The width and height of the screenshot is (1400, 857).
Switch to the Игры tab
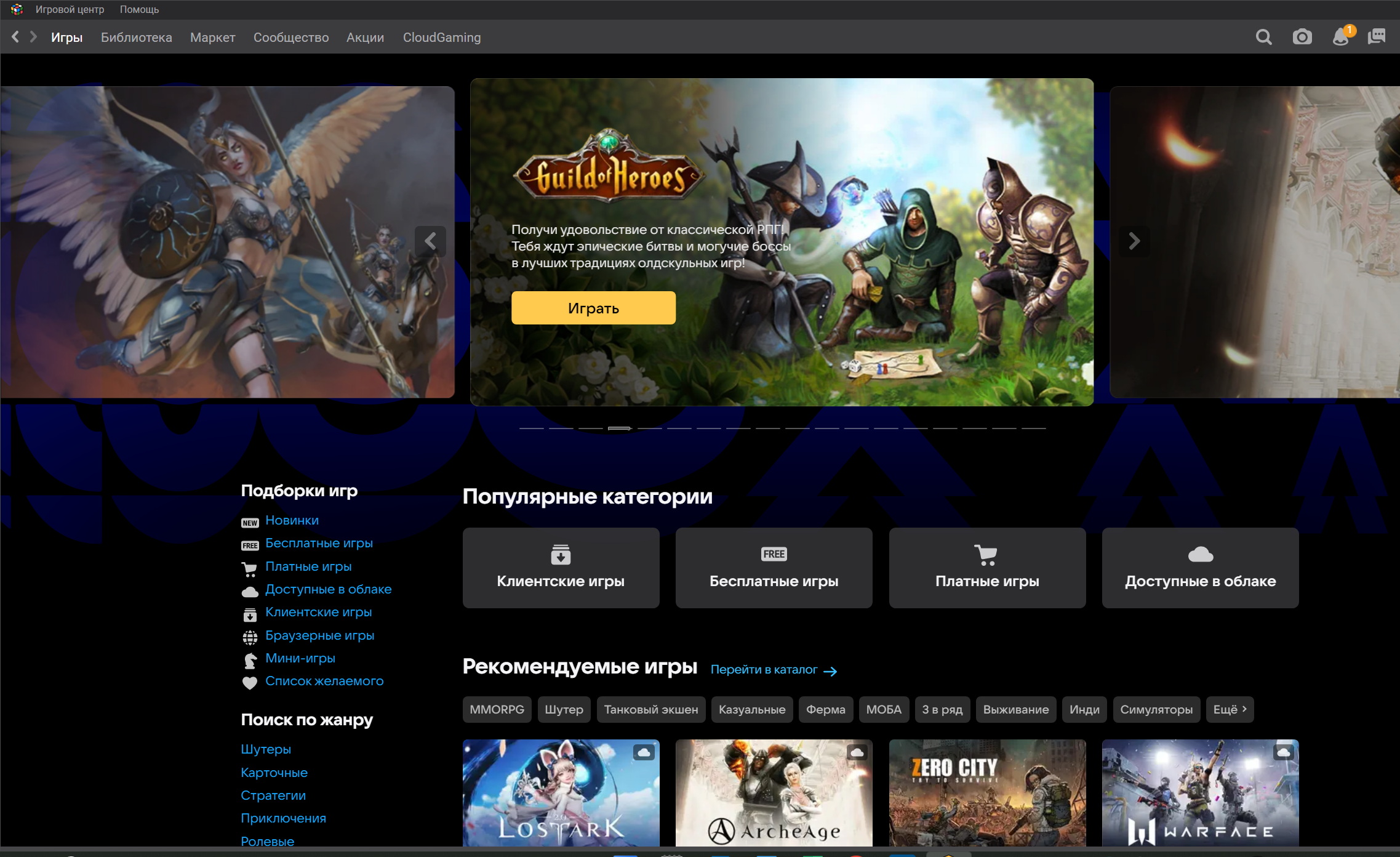66,38
